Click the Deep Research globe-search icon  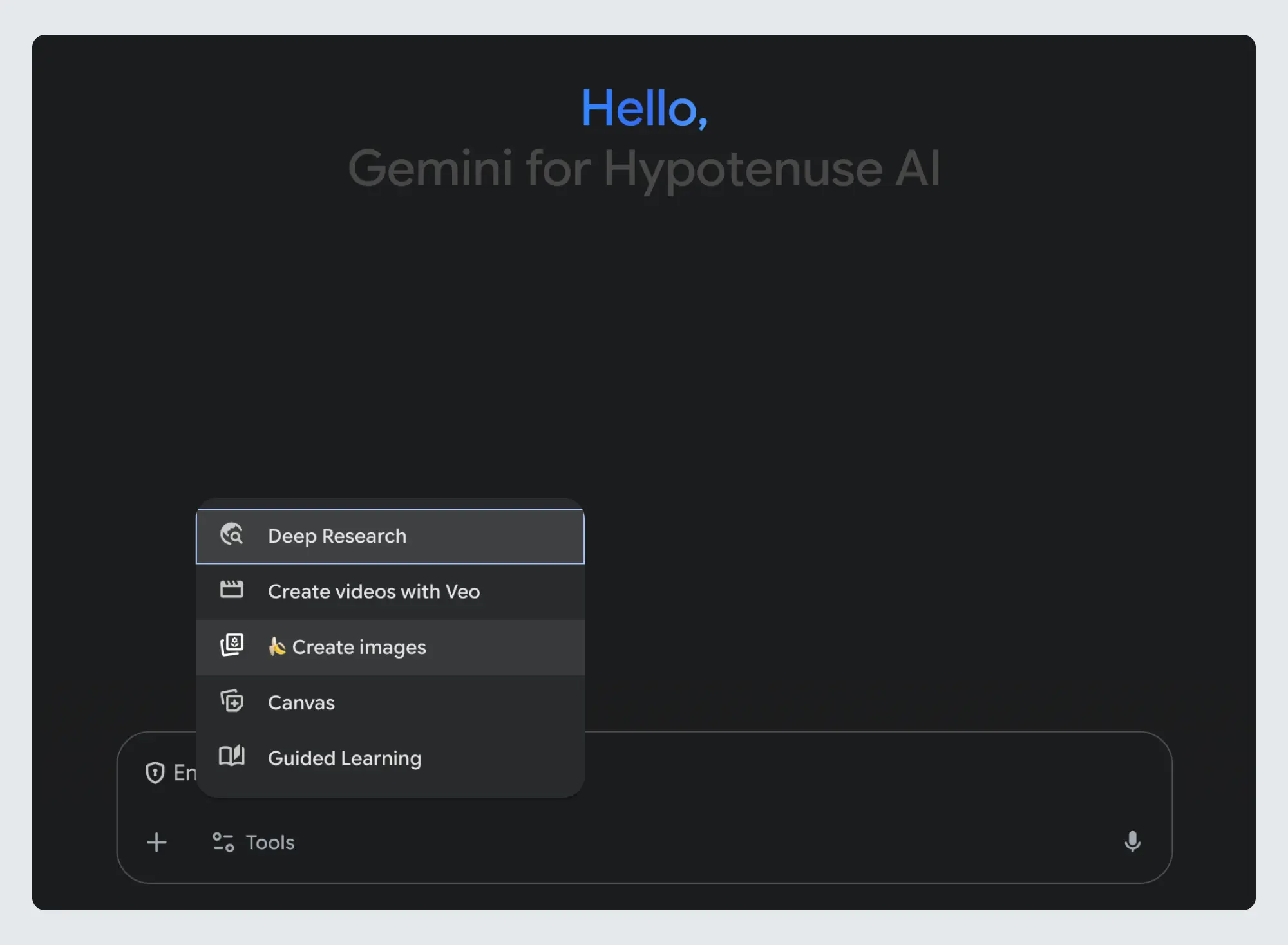pos(231,534)
